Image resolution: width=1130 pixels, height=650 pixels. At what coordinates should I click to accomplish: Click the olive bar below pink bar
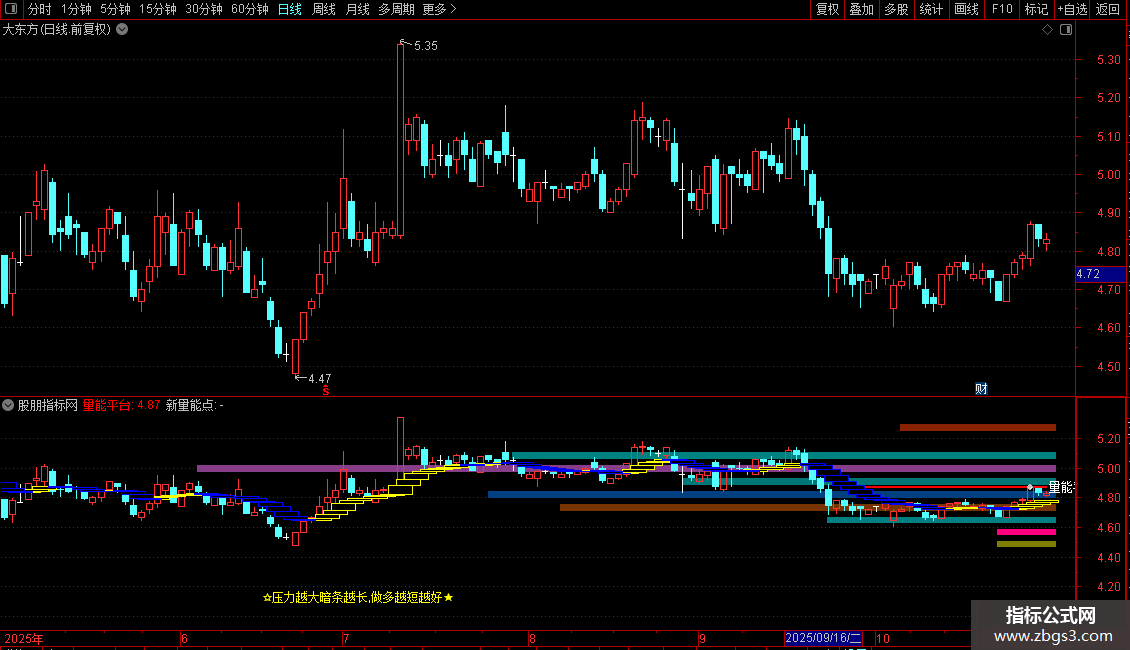(x=1026, y=544)
